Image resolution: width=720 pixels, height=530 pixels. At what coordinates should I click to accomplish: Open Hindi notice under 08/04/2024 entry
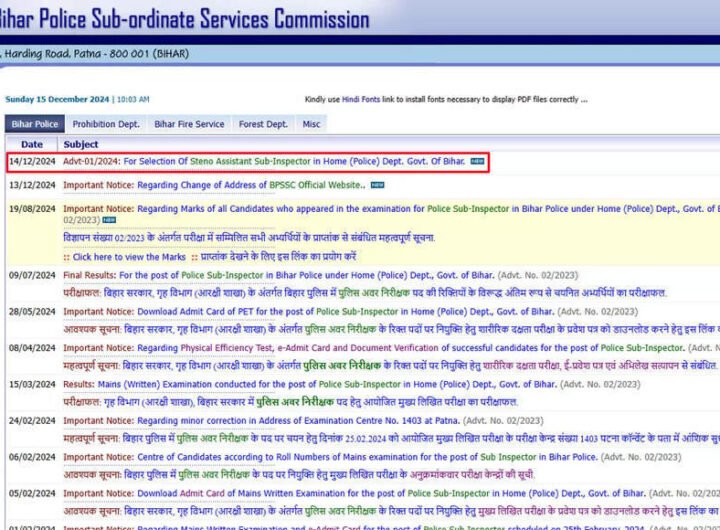[x=390, y=366]
